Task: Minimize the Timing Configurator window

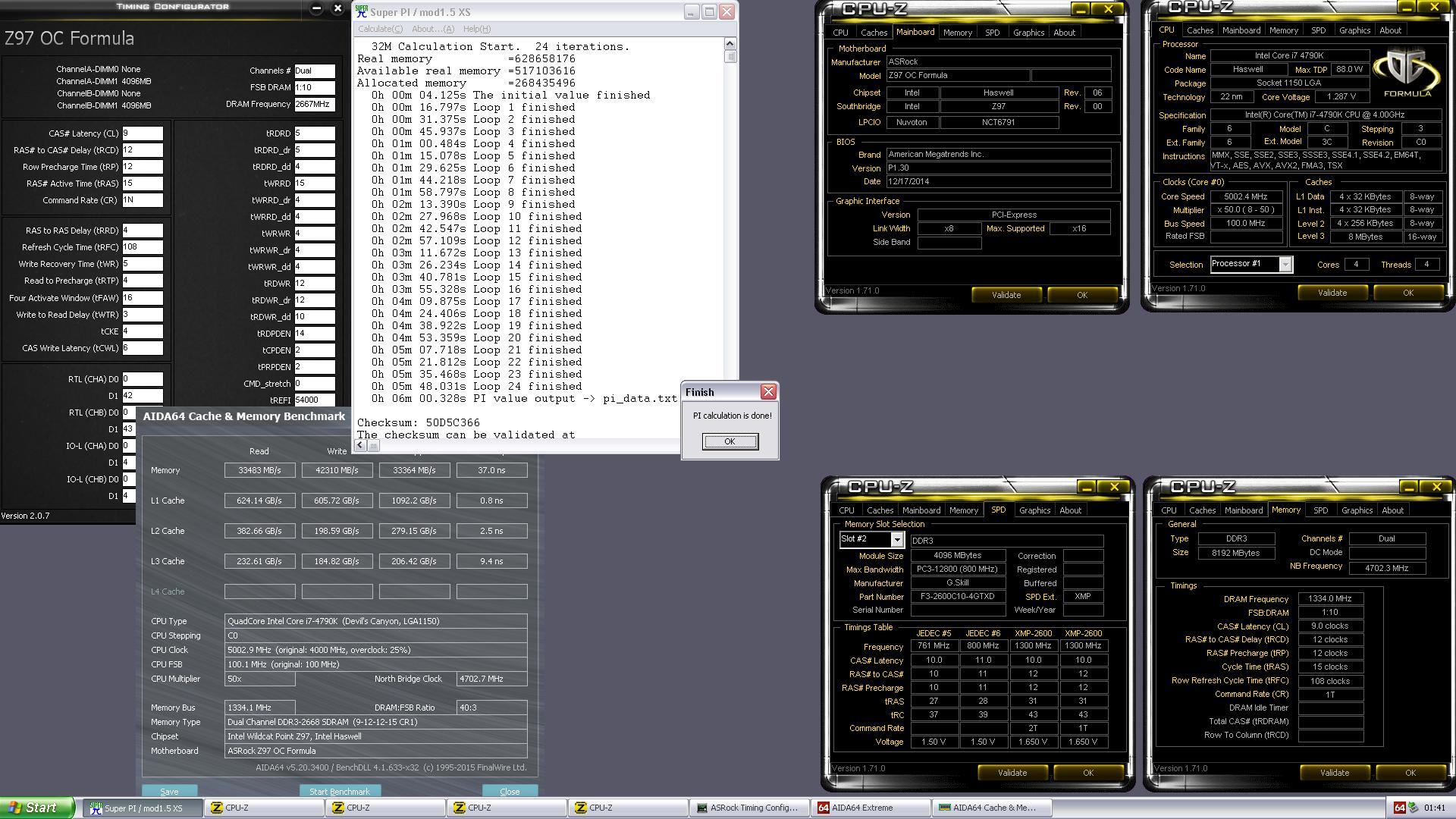Action: tap(316, 8)
